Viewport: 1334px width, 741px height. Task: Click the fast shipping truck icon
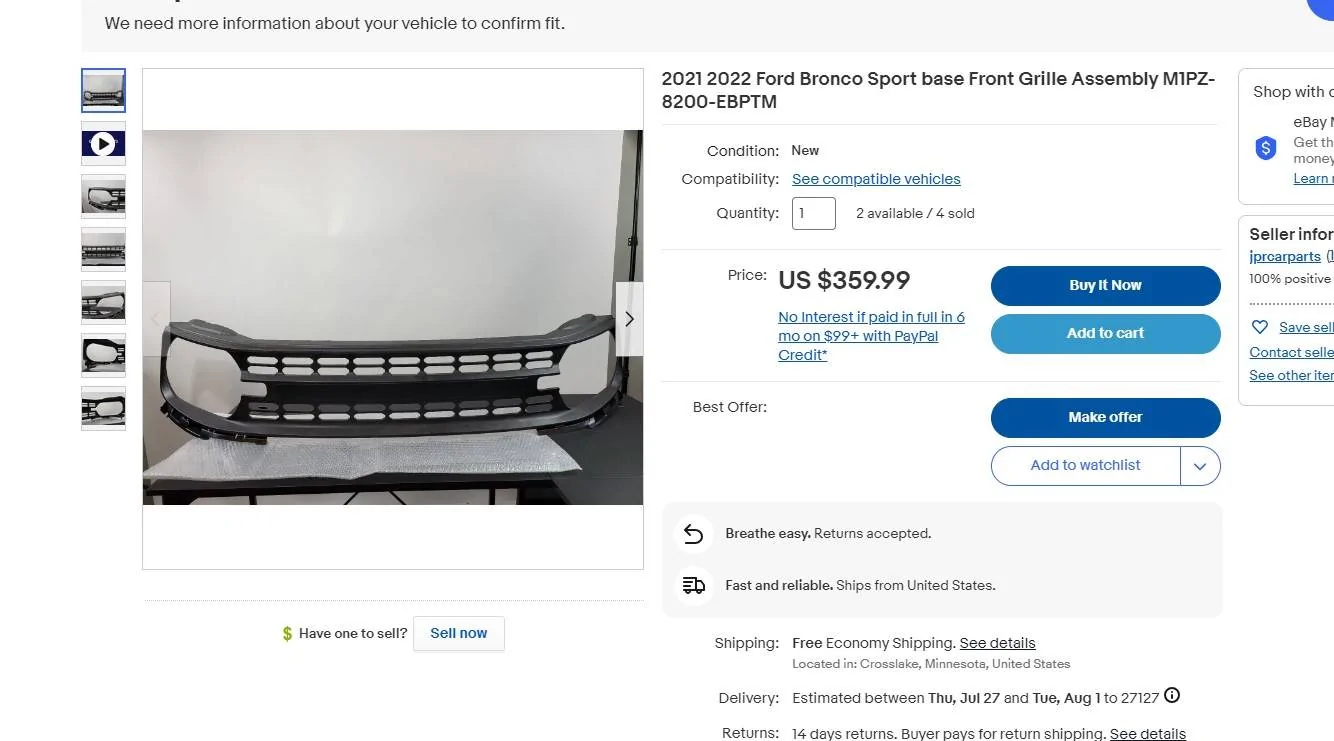pyautogui.click(x=693, y=586)
